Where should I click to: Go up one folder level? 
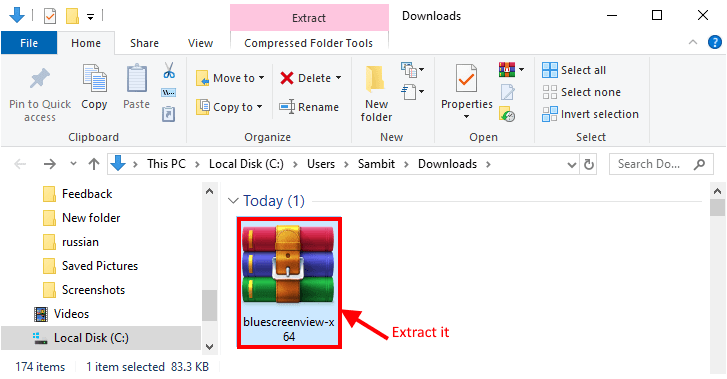pyautogui.click(x=94, y=164)
